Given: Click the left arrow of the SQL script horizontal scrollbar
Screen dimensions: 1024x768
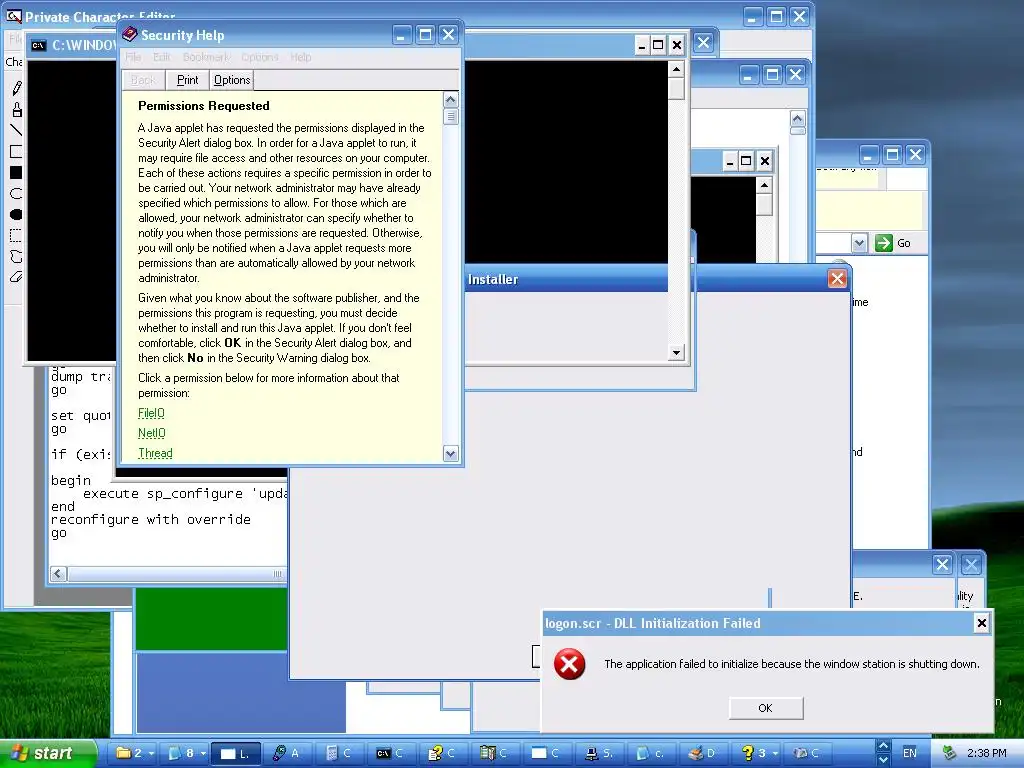Looking at the screenshot, I should pyautogui.click(x=58, y=574).
